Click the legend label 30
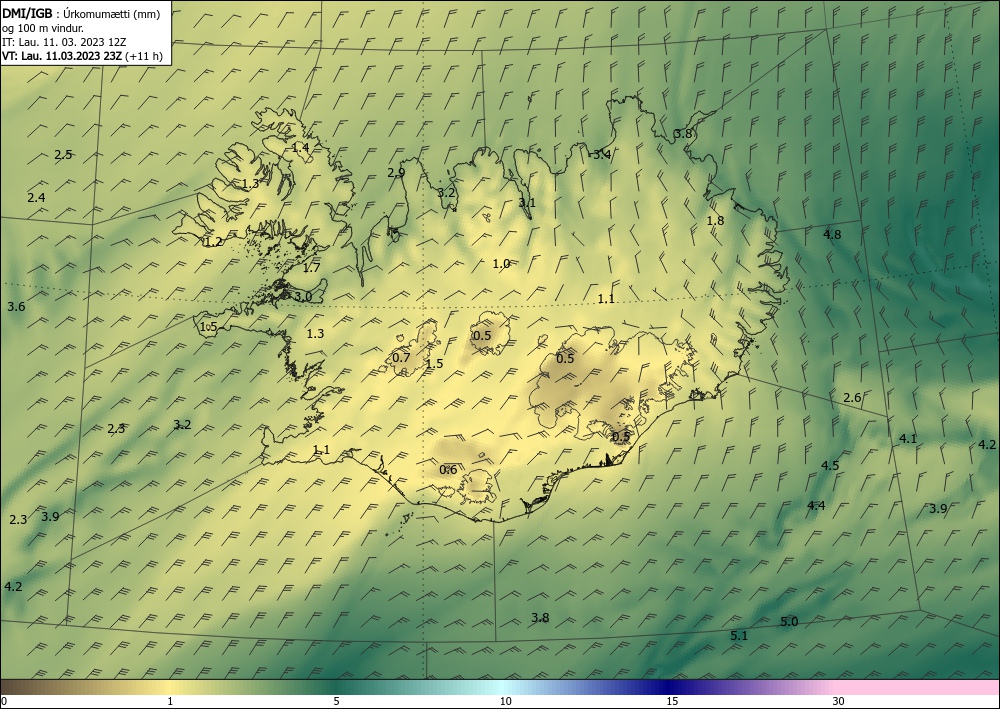This screenshot has width=1000, height=709. tap(839, 701)
